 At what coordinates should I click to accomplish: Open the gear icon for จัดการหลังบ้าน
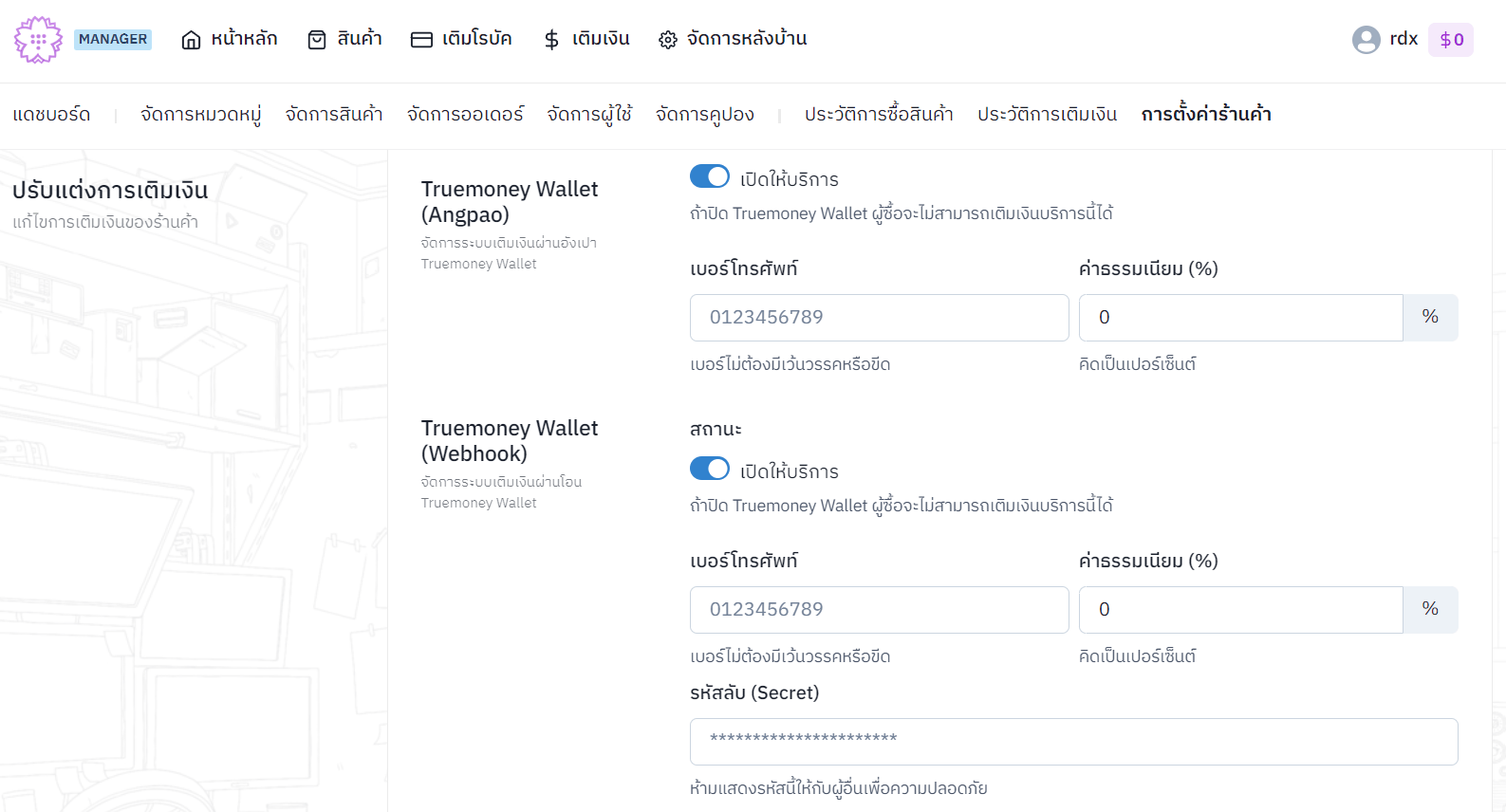(x=666, y=39)
